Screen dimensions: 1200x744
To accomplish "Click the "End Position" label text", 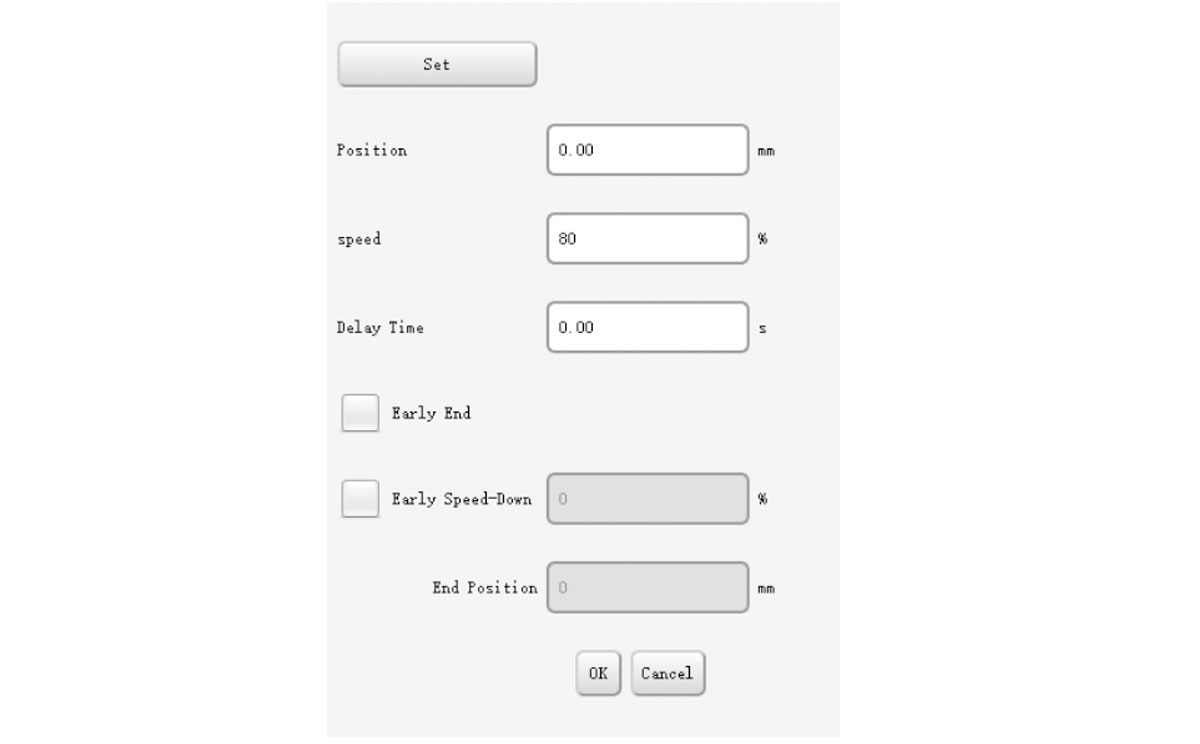I will (x=485, y=588).
